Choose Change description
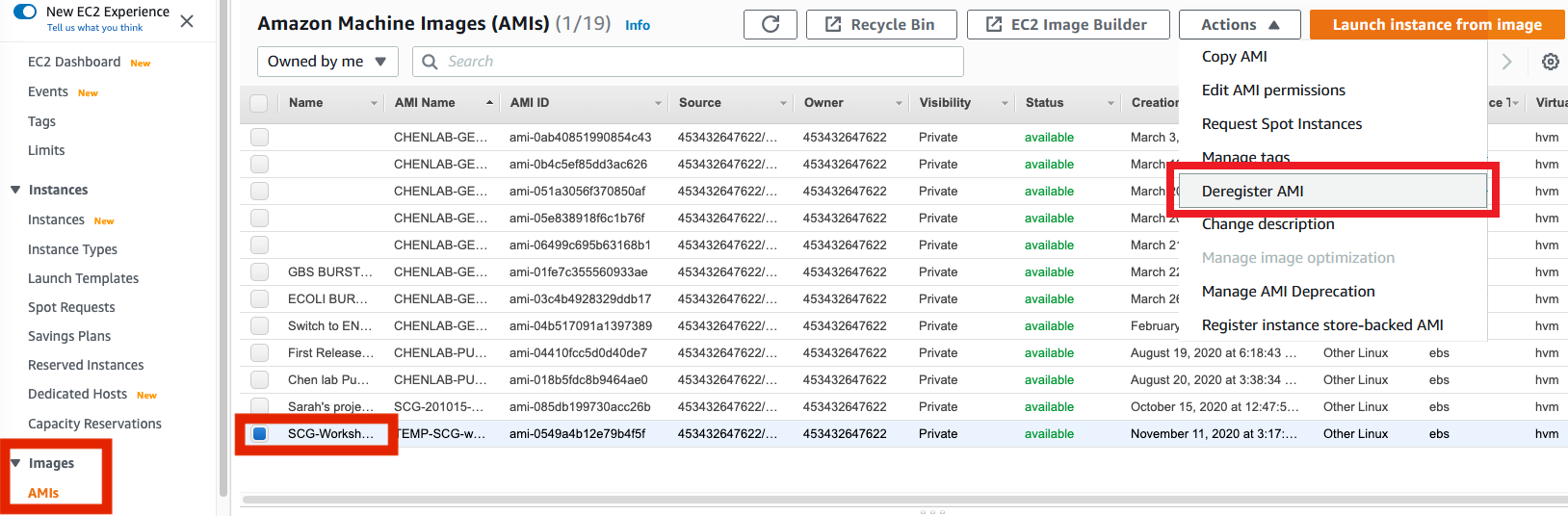The image size is (1568, 516). (1268, 224)
